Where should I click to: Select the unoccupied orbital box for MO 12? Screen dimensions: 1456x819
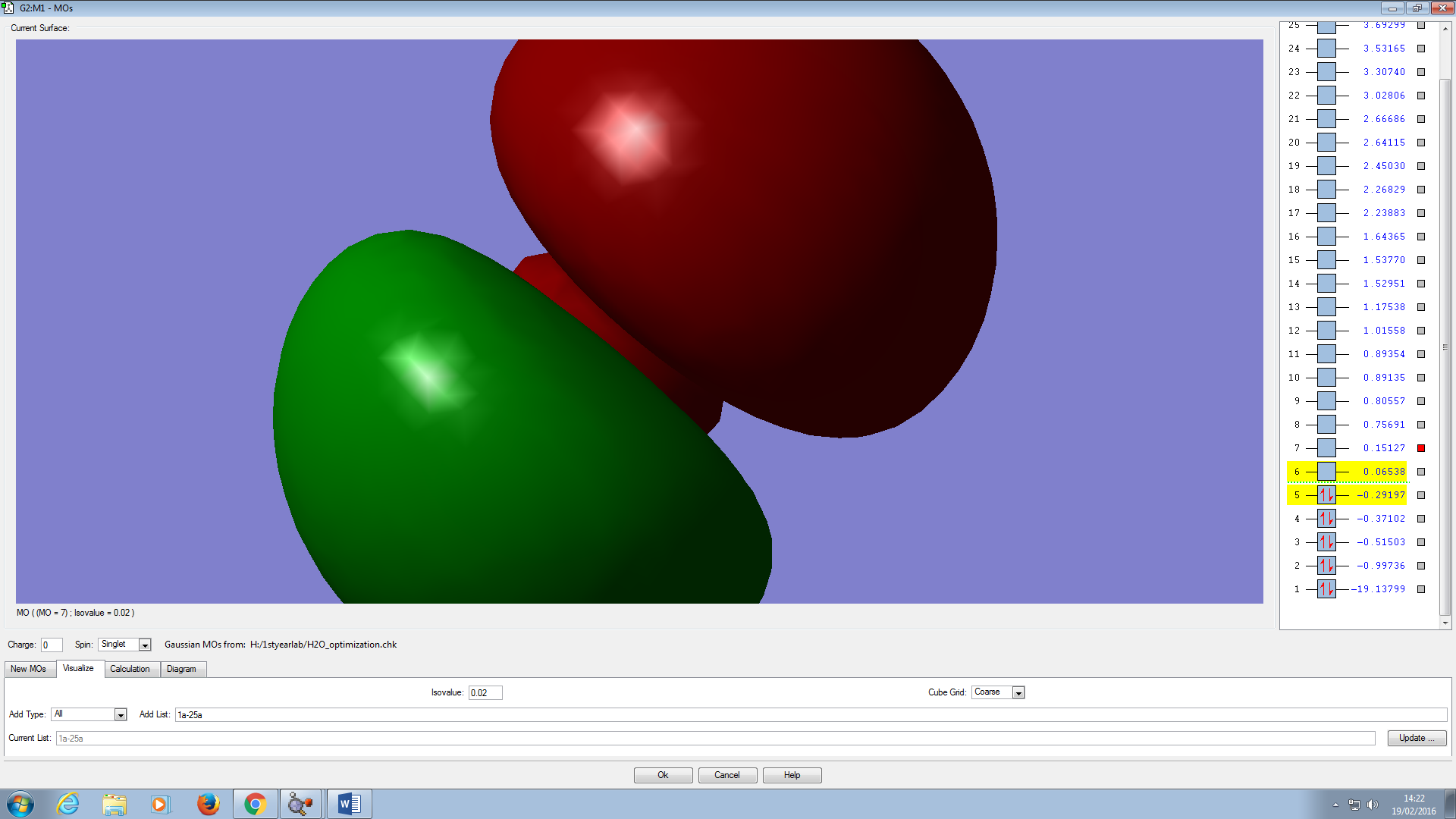[x=1326, y=331]
